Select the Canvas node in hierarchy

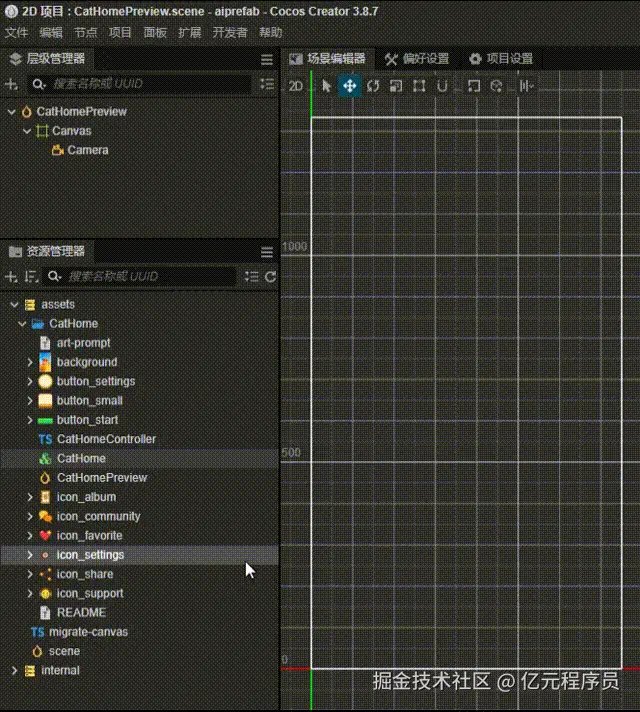pos(71,131)
